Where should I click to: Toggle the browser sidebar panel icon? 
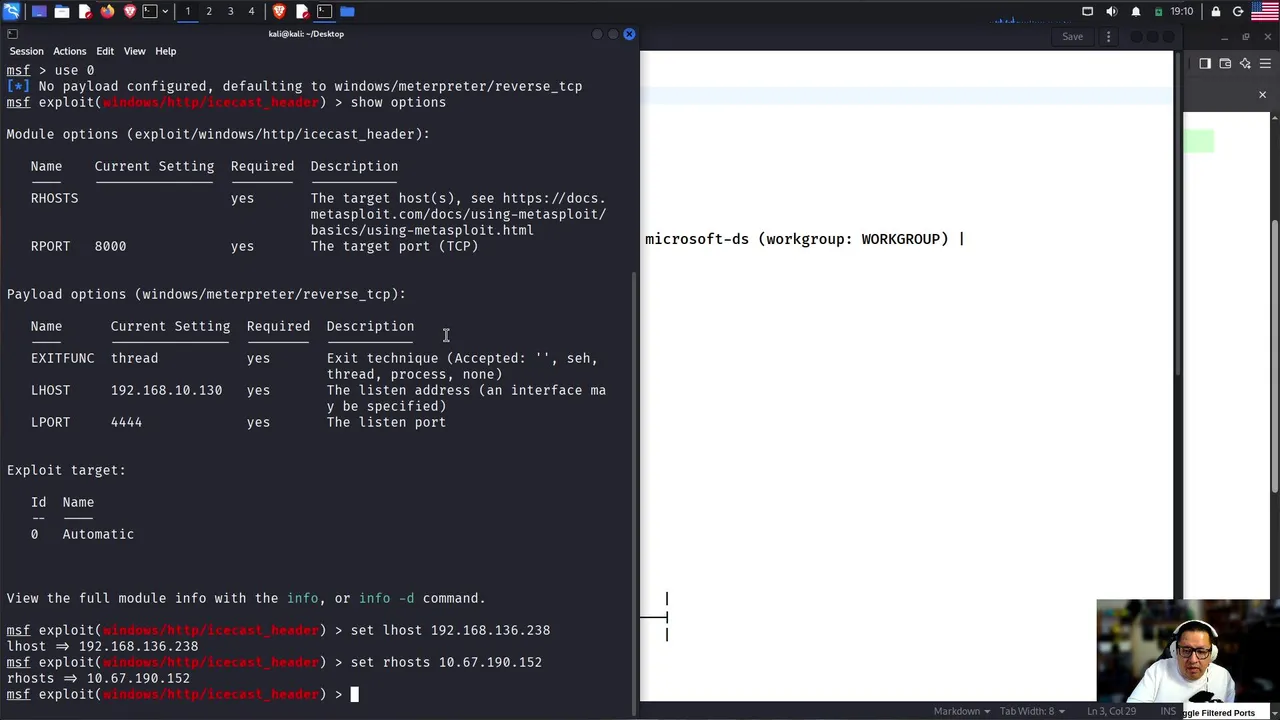coord(1205,63)
